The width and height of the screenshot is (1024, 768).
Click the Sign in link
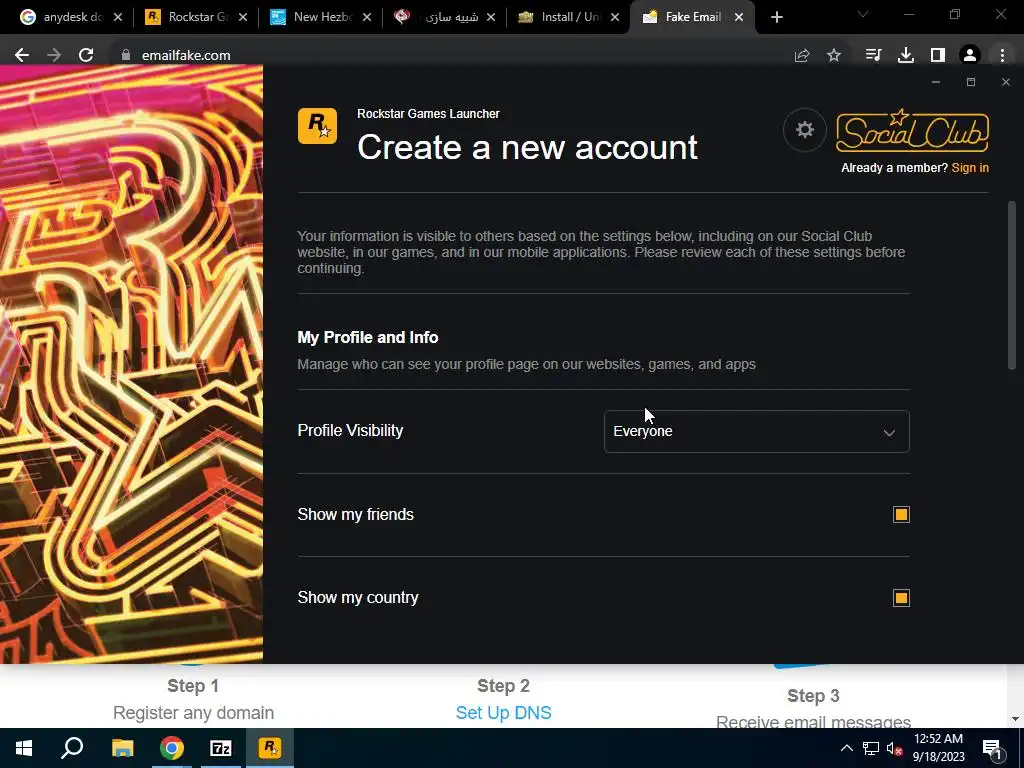[970, 168]
